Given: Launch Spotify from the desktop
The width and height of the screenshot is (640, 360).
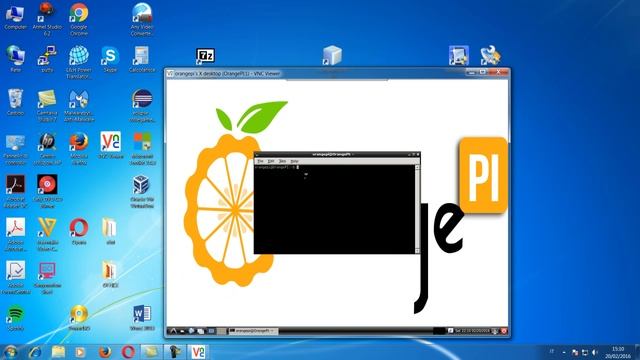Looking at the screenshot, I should point(15,318).
